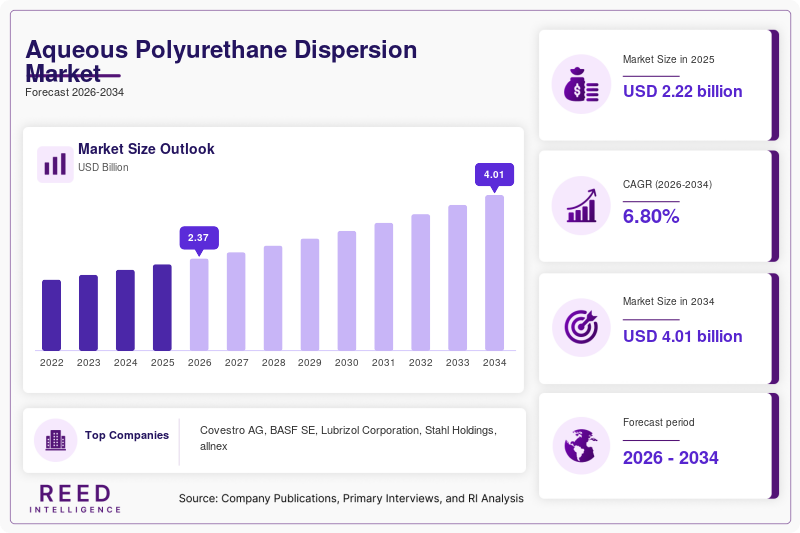Viewport: 800px width, 533px height.
Task: Click the '2030' axis label
Action: pyautogui.click(x=347, y=363)
